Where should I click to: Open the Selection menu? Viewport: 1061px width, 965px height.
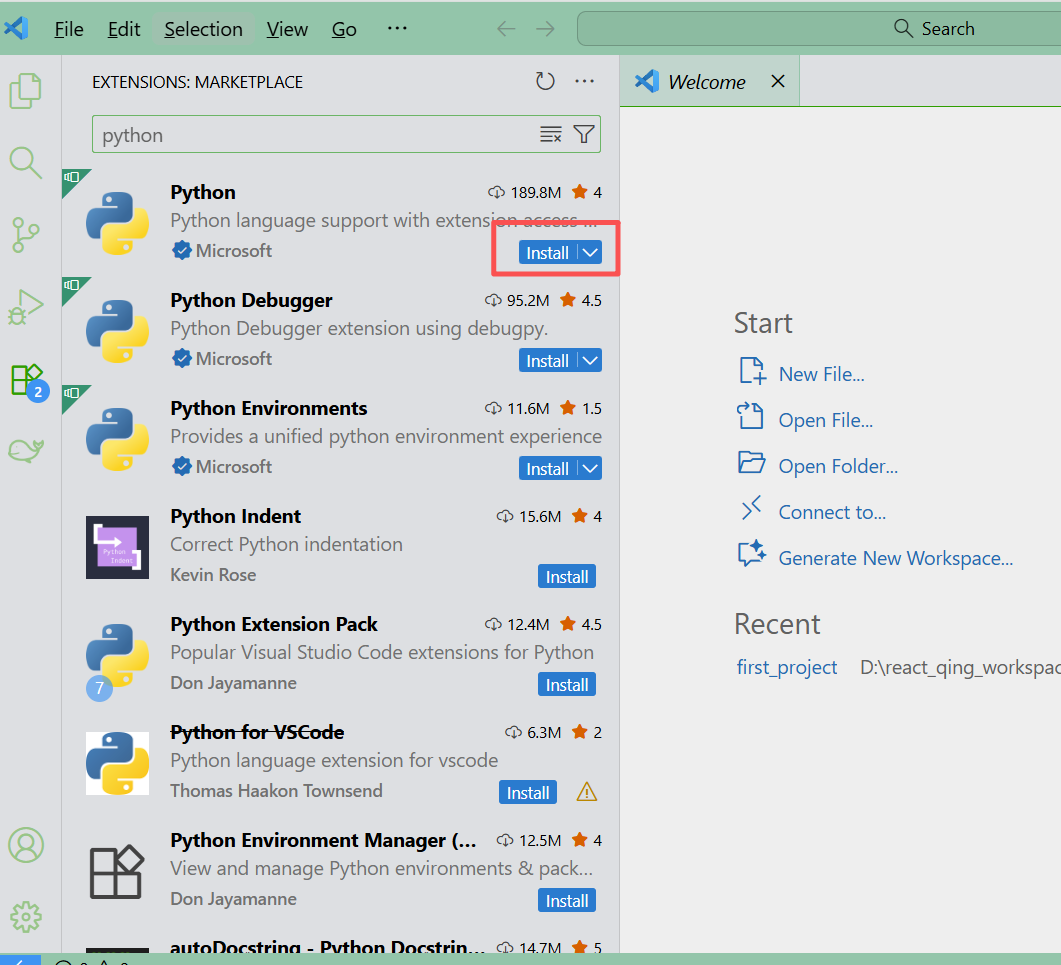click(204, 29)
